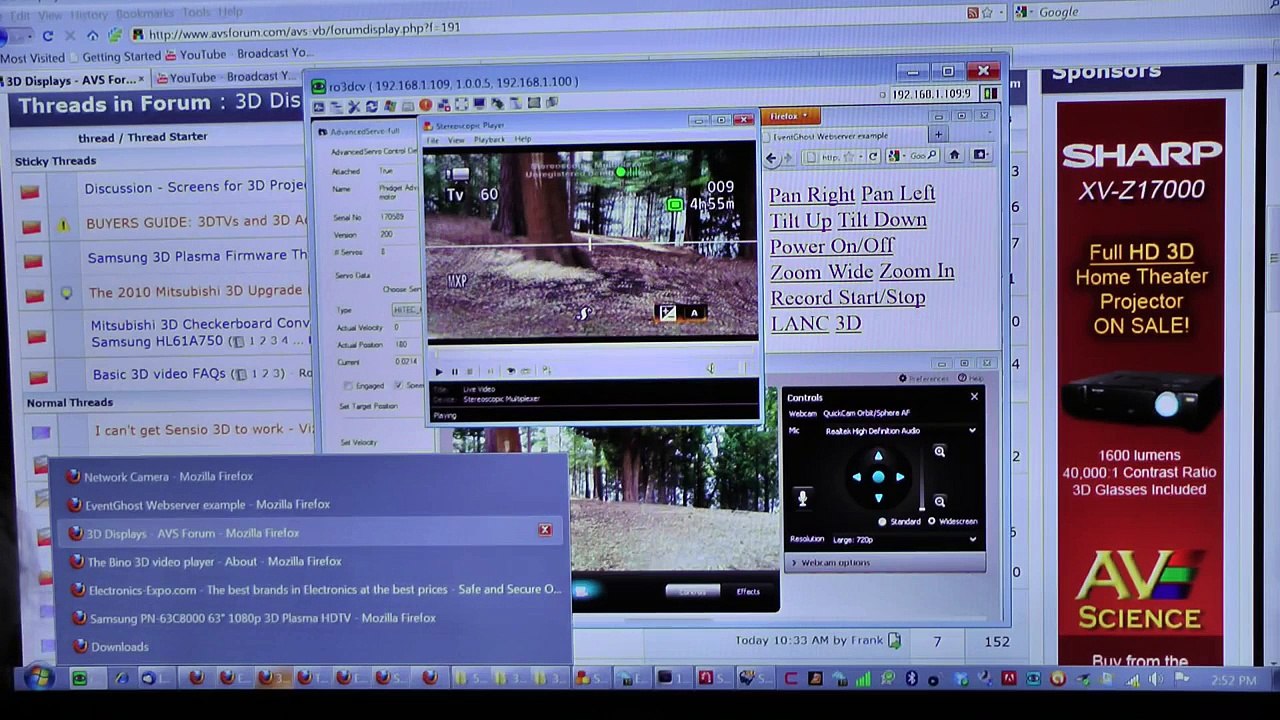Select the Widescreen aspect ratio radio button
The width and height of the screenshot is (1280, 720).
pos(932,521)
